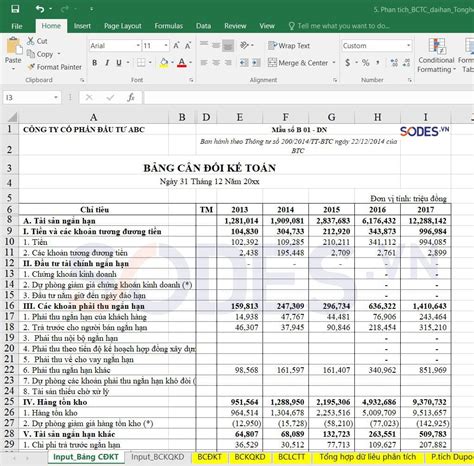Open the Alignment dialog launcher
Image resolution: width=474 pixels, height=466 pixels.
335,80
